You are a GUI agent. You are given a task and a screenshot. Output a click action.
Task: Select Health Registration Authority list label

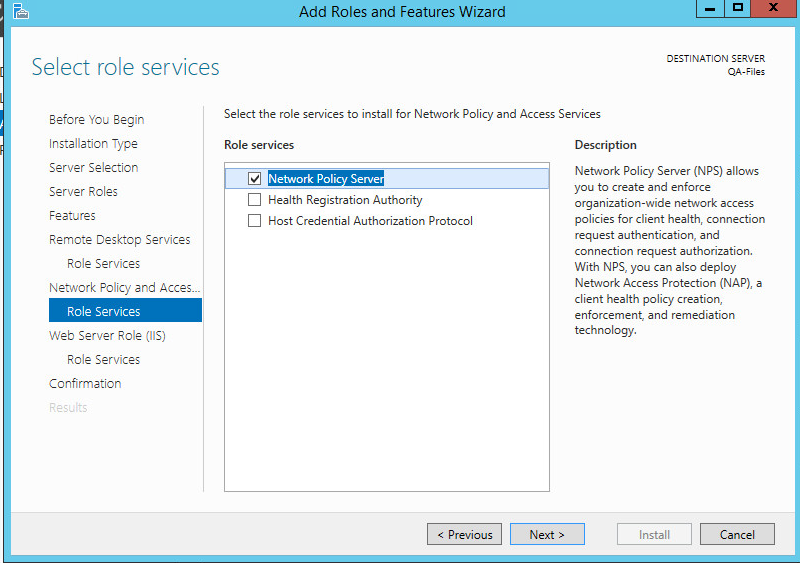(345, 200)
